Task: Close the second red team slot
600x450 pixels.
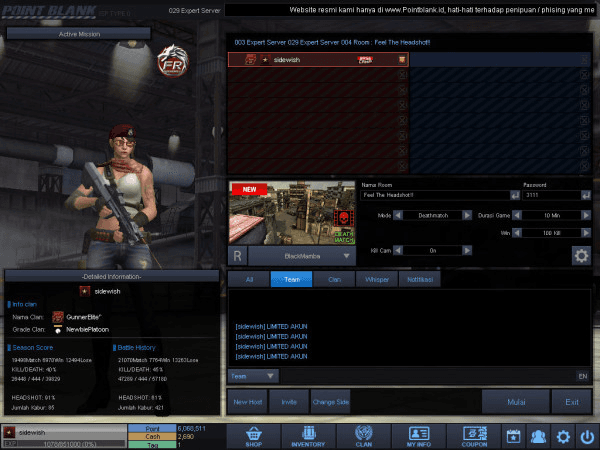Action: click(x=402, y=75)
